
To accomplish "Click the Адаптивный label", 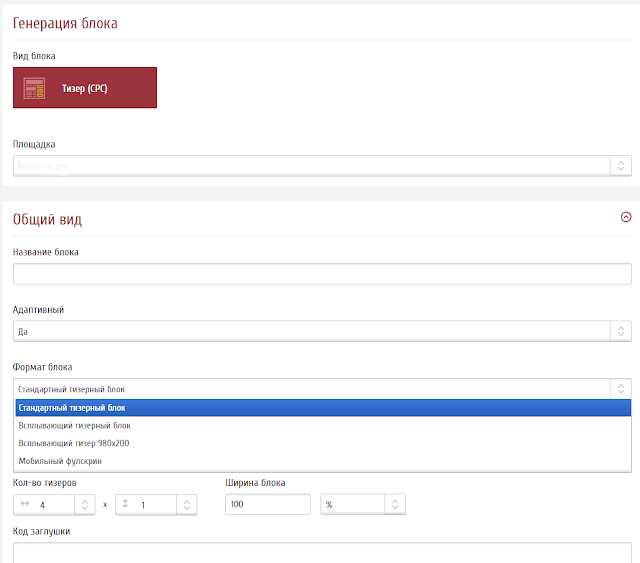I will [38, 310].
